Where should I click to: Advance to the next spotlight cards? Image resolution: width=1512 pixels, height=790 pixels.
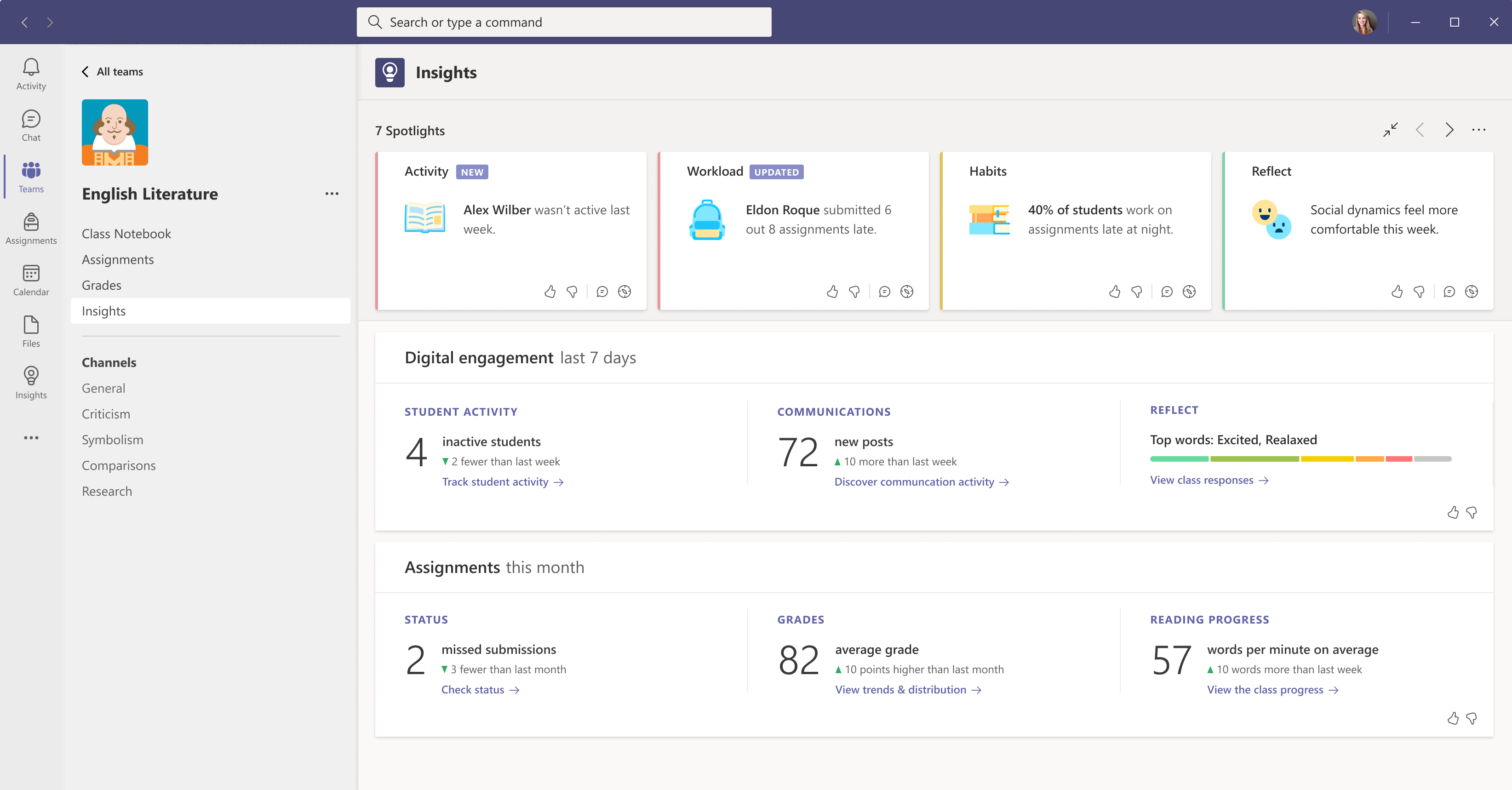click(1449, 130)
